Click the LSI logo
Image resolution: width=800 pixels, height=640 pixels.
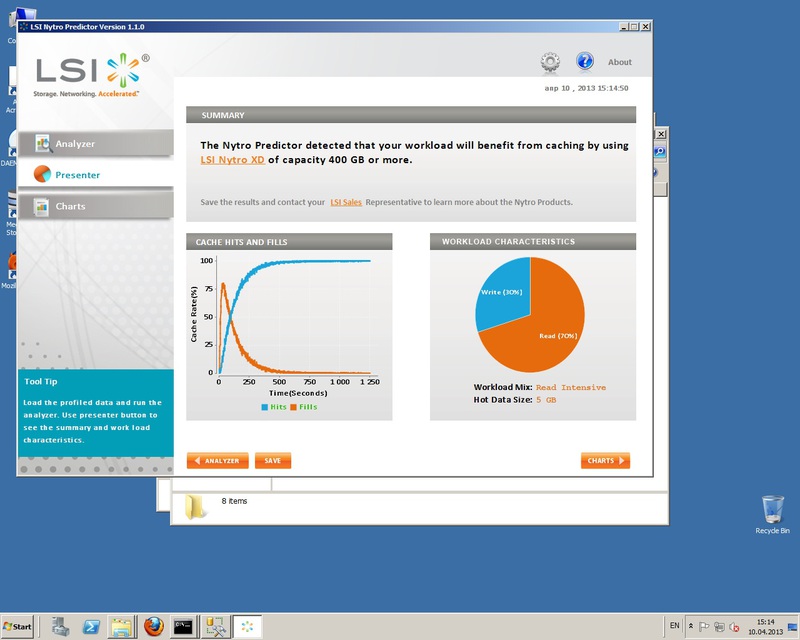pyautogui.click(x=93, y=75)
